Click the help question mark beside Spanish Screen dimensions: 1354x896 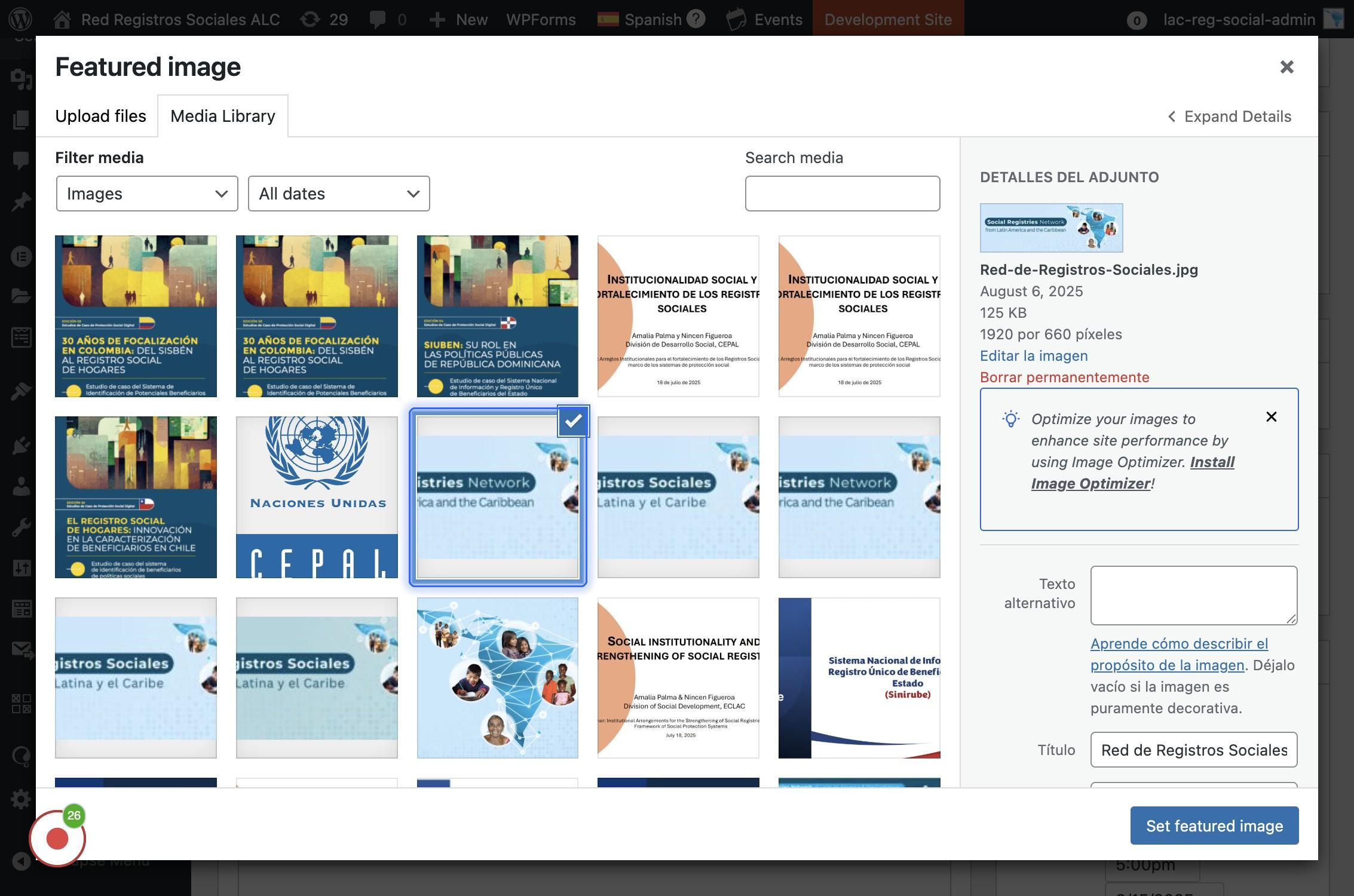click(696, 19)
